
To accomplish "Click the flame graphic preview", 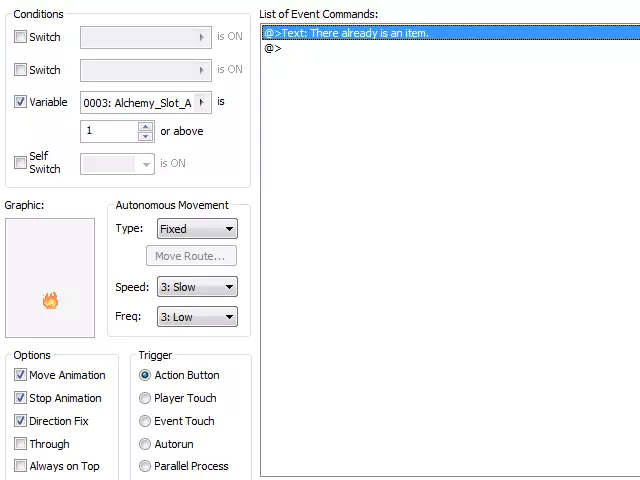I will tap(50, 300).
